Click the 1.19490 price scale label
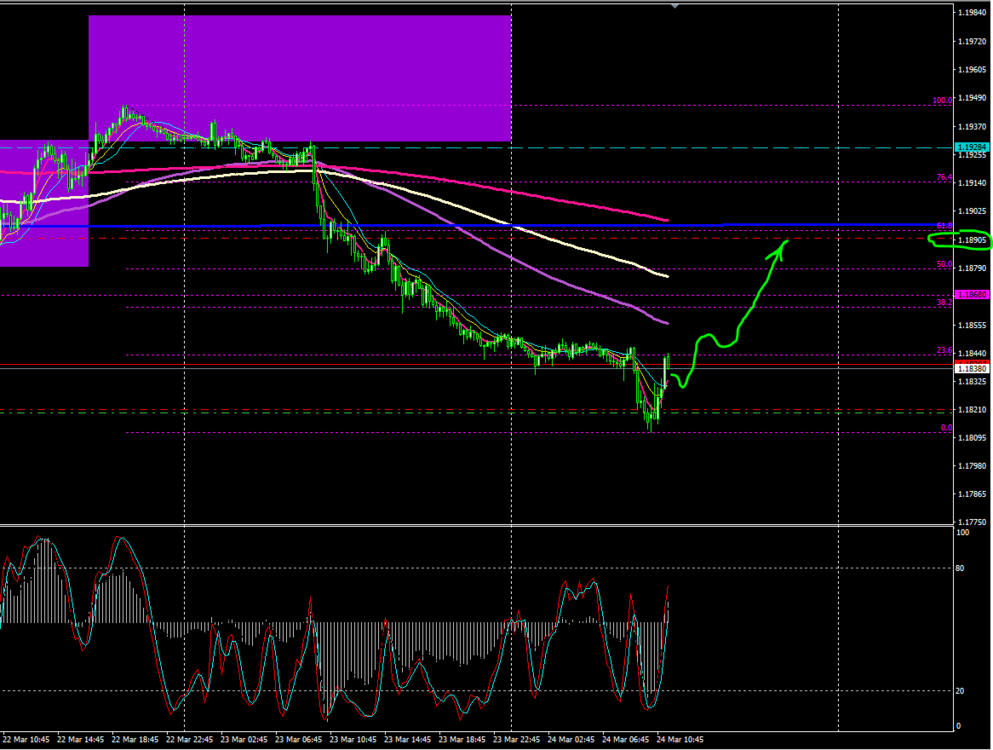This screenshot has height=750, width=993. pyautogui.click(x=972, y=98)
